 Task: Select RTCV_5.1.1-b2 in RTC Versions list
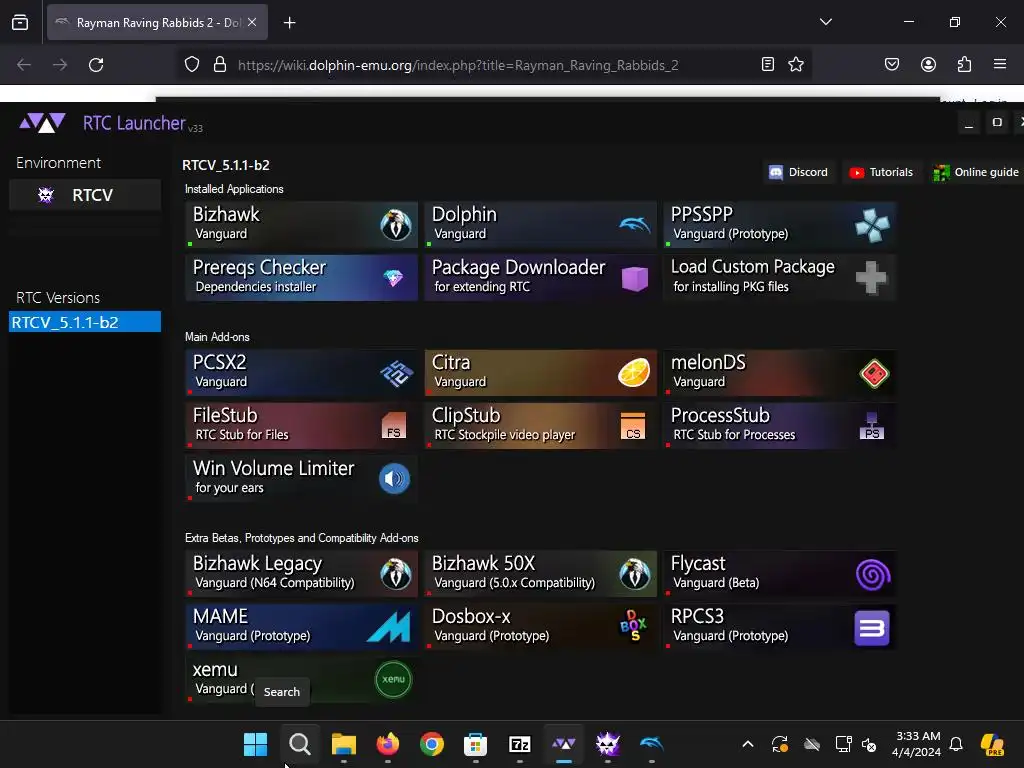[x=85, y=322]
